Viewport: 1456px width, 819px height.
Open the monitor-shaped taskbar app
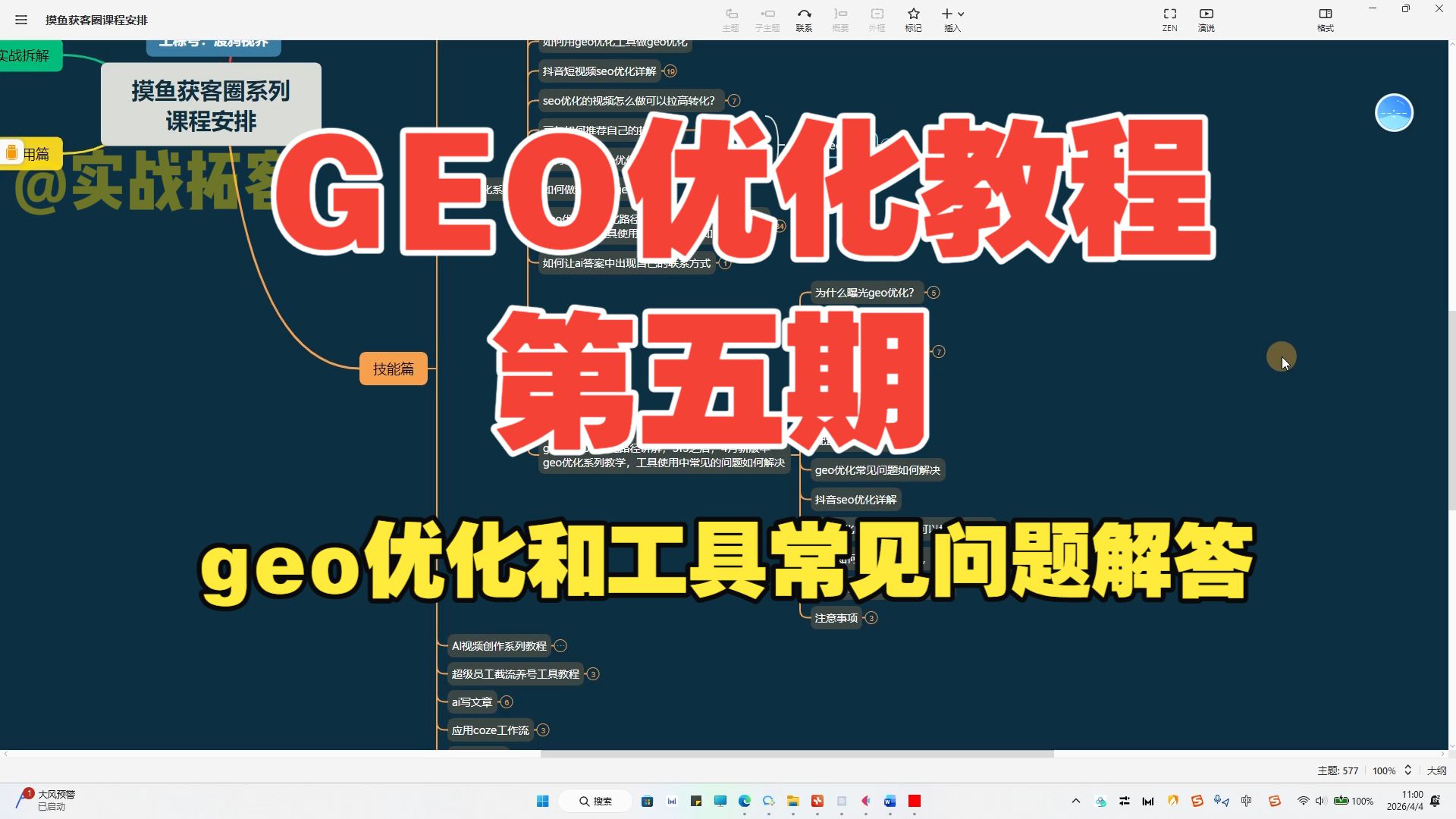(x=720, y=802)
